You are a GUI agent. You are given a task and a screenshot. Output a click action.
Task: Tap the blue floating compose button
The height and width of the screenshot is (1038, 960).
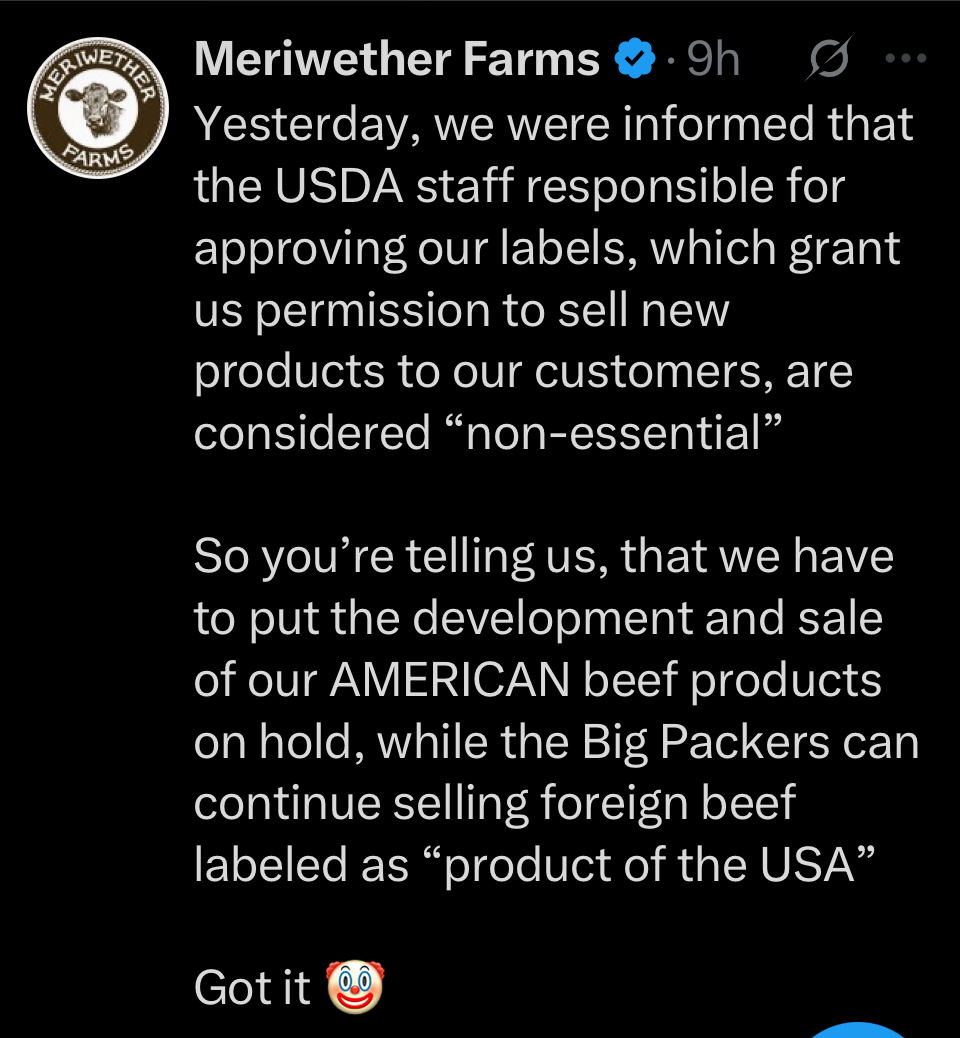click(x=860, y=1030)
